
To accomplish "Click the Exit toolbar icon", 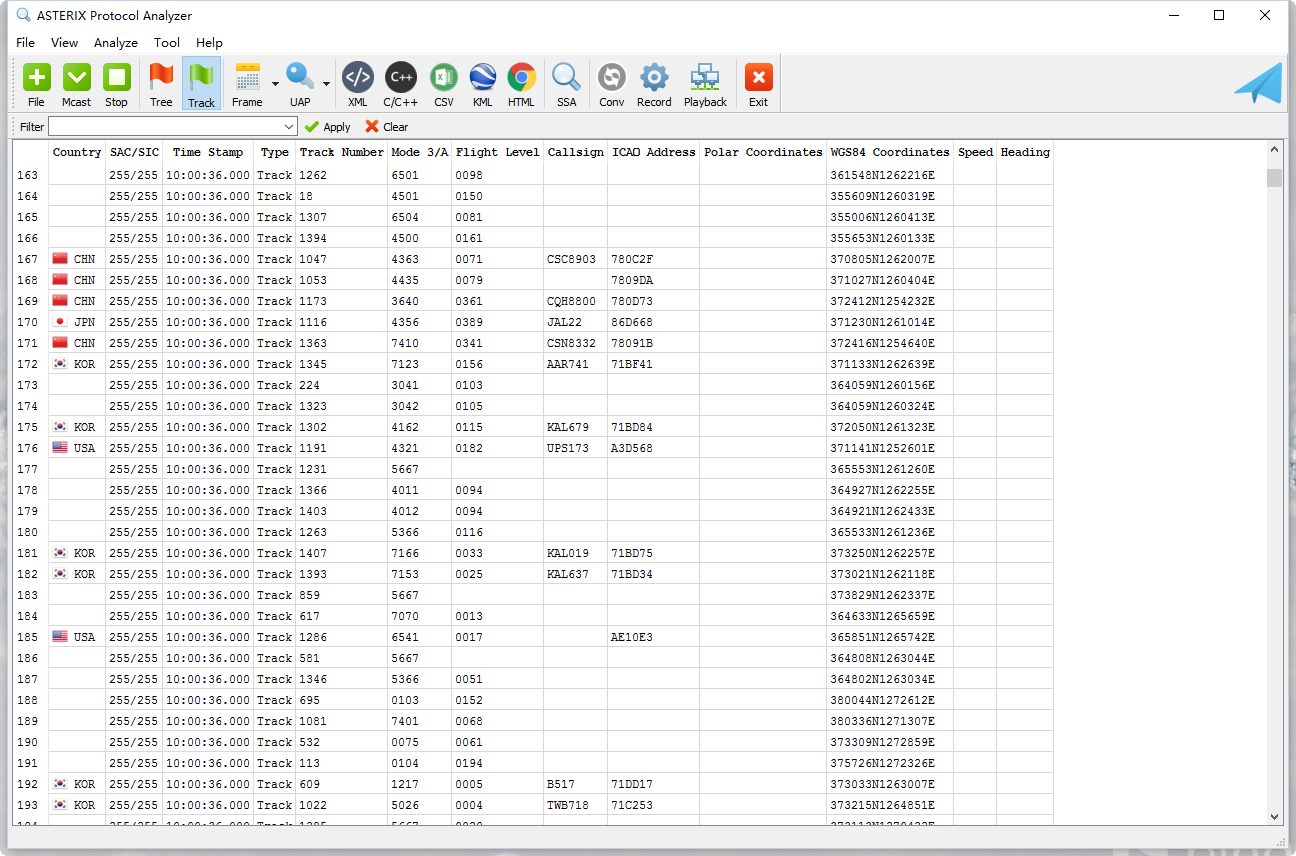I will 759,84.
